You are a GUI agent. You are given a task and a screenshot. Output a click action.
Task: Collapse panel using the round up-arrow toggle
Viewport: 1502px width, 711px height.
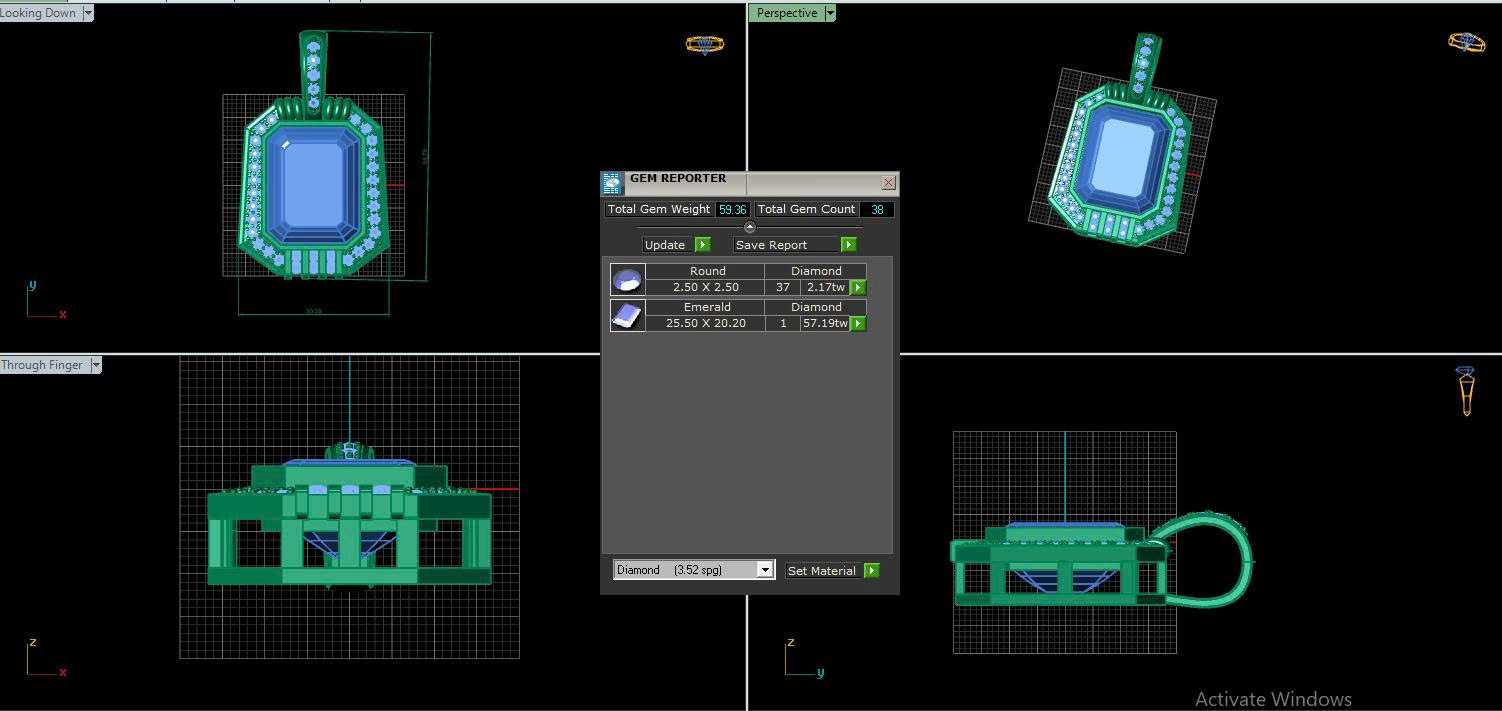click(750, 227)
